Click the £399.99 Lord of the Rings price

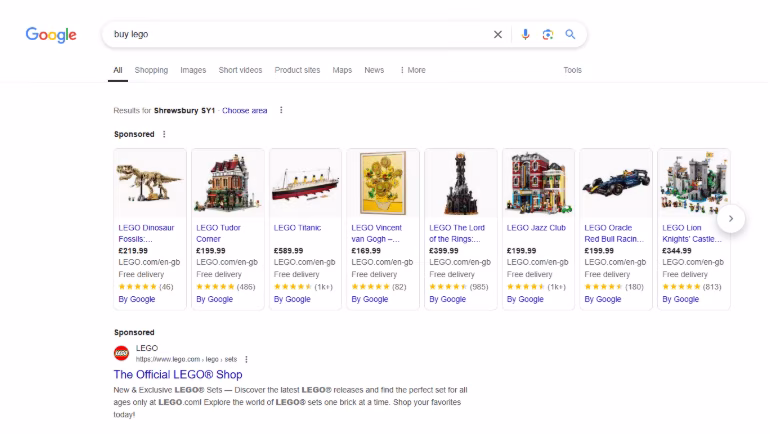click(x=443, y=251)
